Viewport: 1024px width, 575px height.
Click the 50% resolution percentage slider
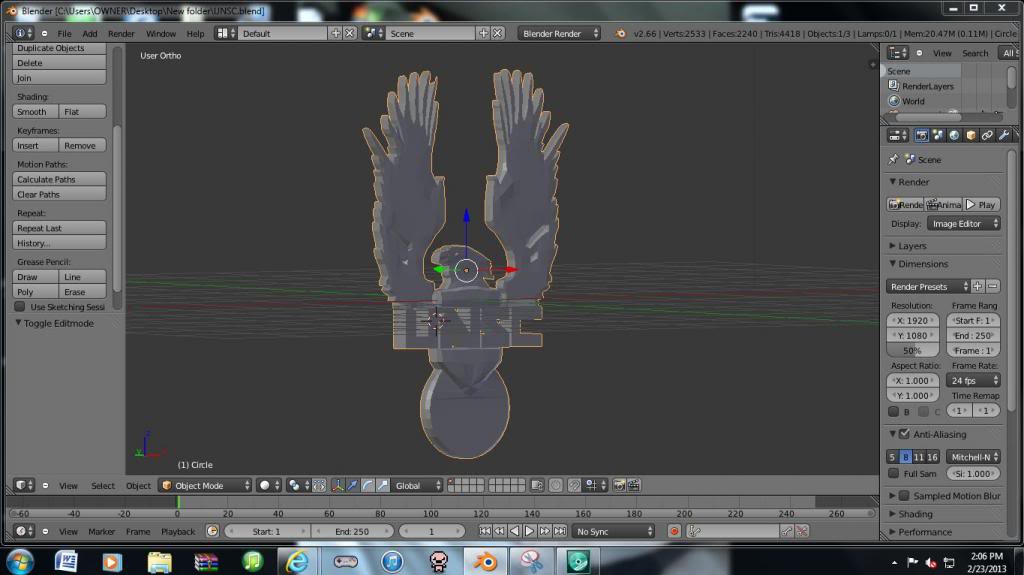(x=913, y=351)
